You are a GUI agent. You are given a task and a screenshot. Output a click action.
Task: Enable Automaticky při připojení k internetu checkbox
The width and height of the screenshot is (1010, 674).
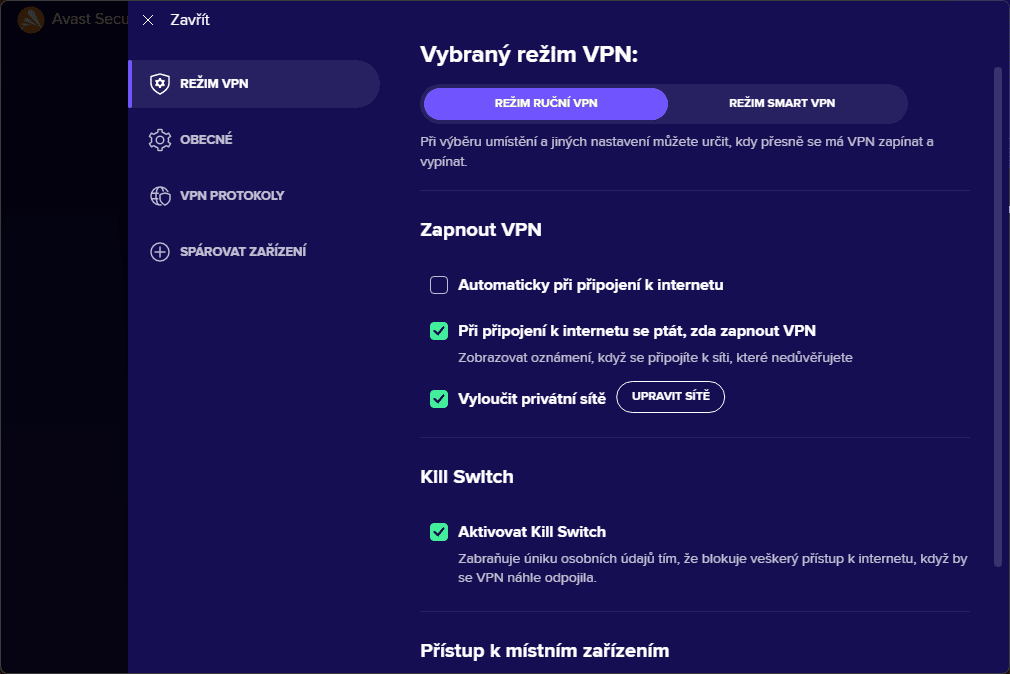439,285
